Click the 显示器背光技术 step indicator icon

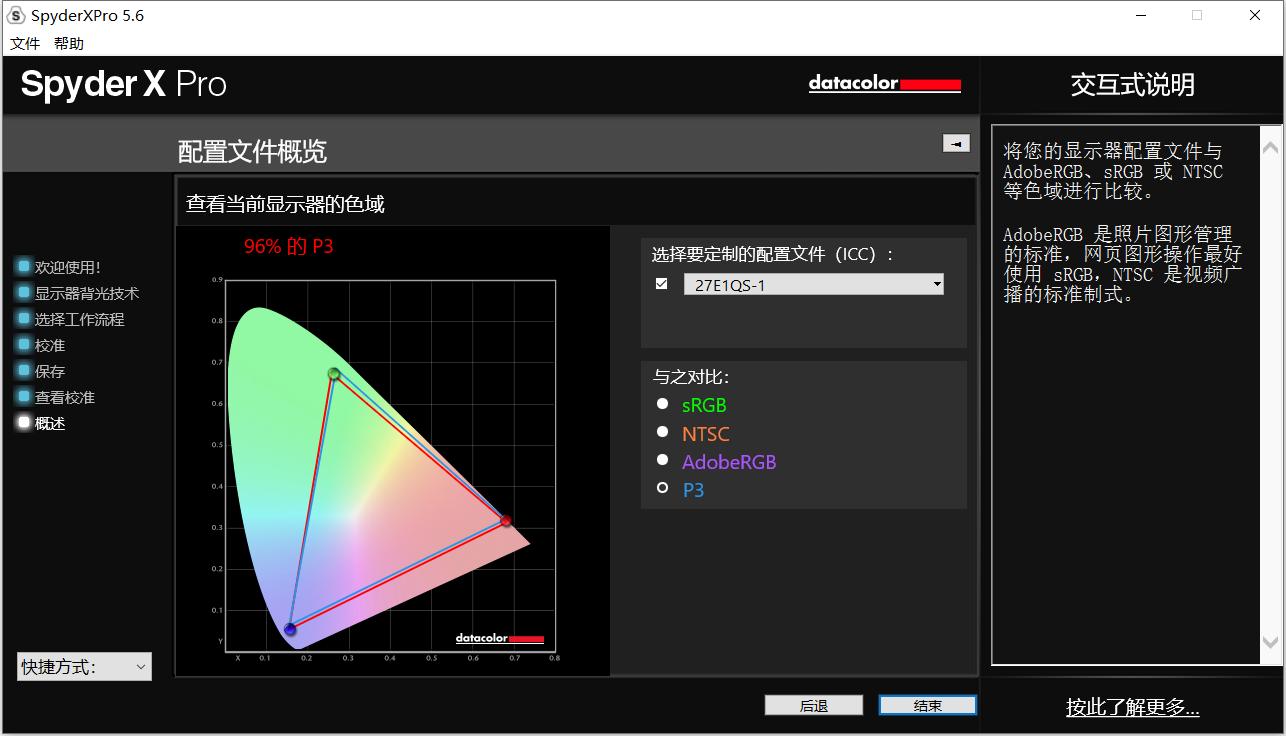[24, 293]
